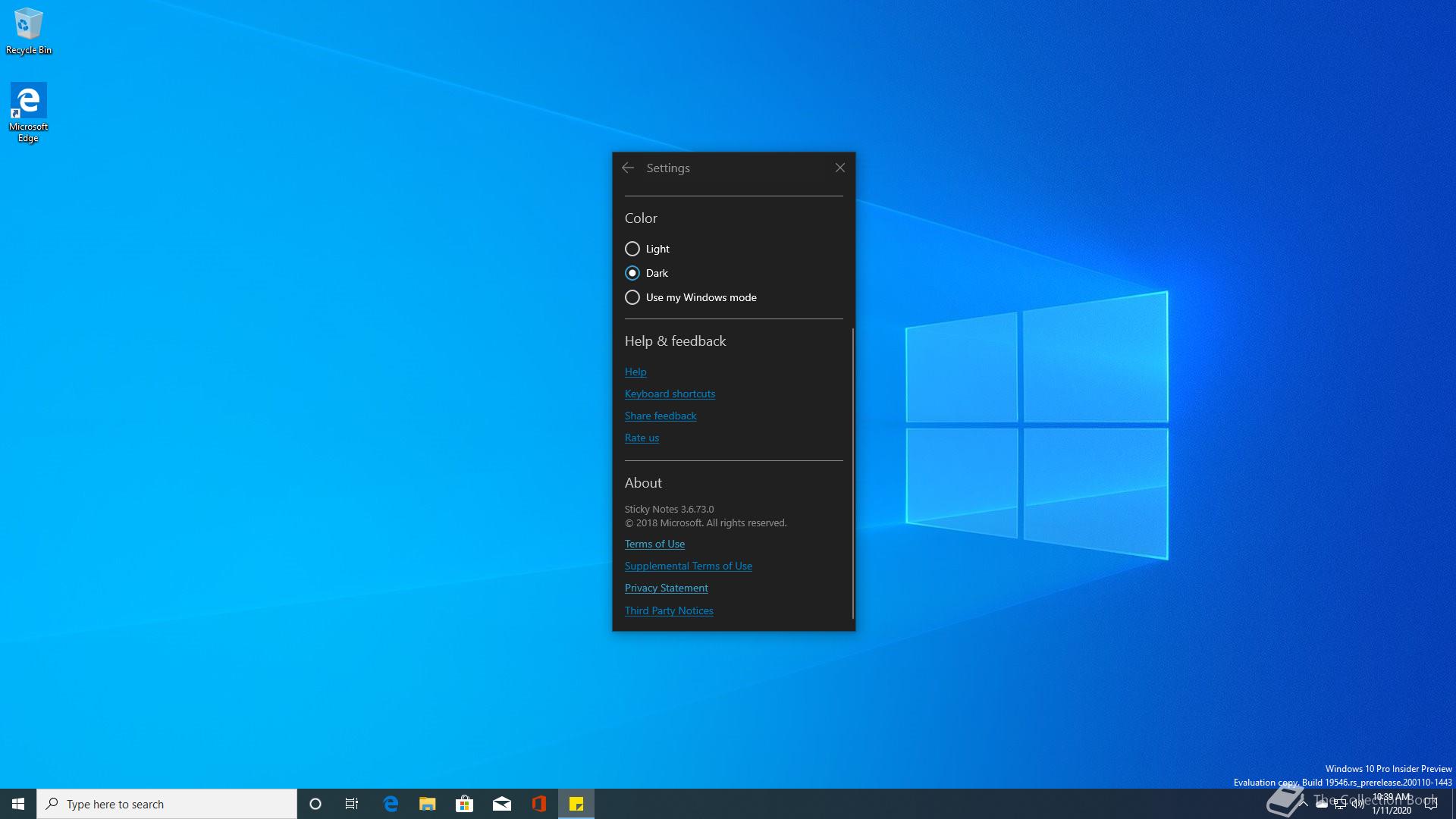
Task: Open Third Party Notices link
Action: 669,610
